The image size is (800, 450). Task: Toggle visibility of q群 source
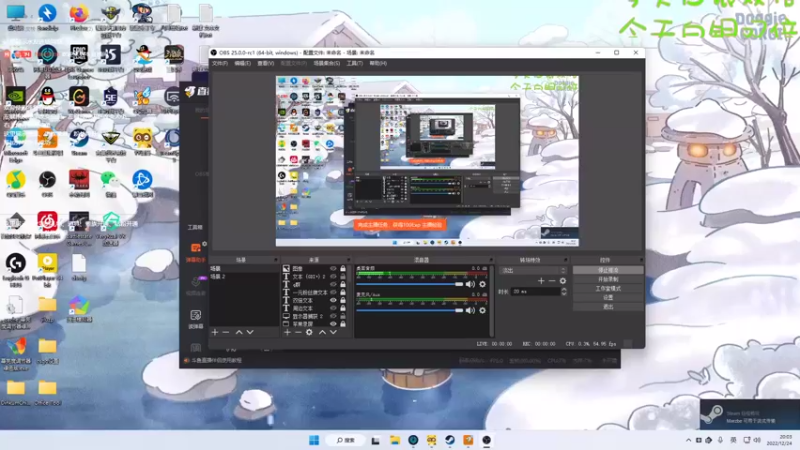click(333, 285)
